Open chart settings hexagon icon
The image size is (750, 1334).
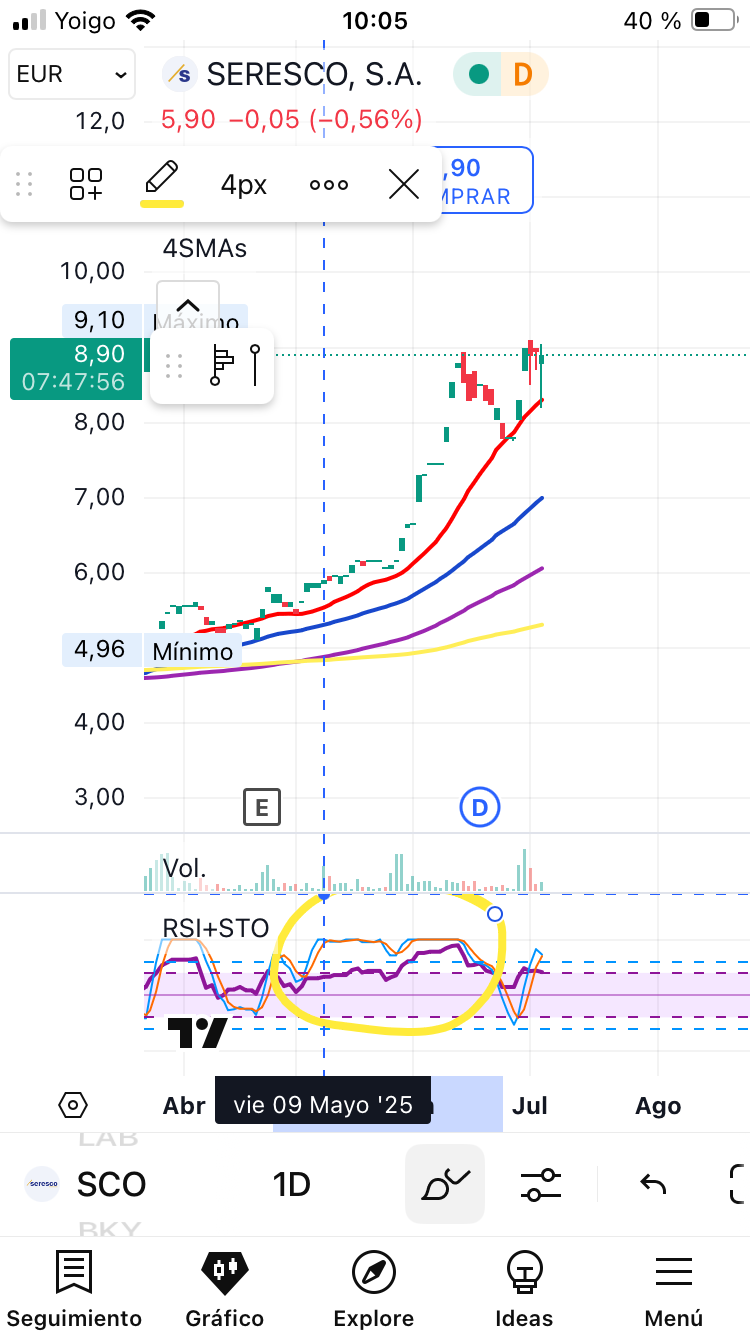click(x=73, y=1105)
